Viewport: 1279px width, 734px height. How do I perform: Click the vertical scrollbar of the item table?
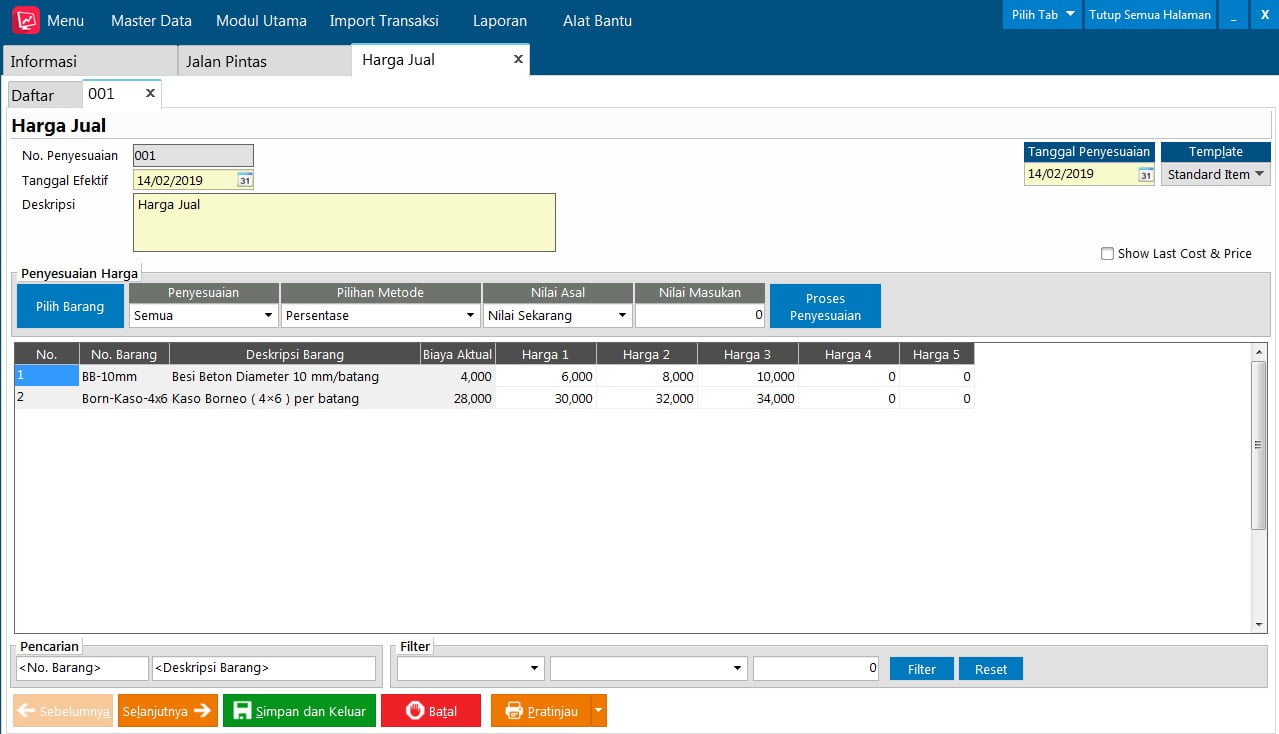click(x=1259, y=445)
